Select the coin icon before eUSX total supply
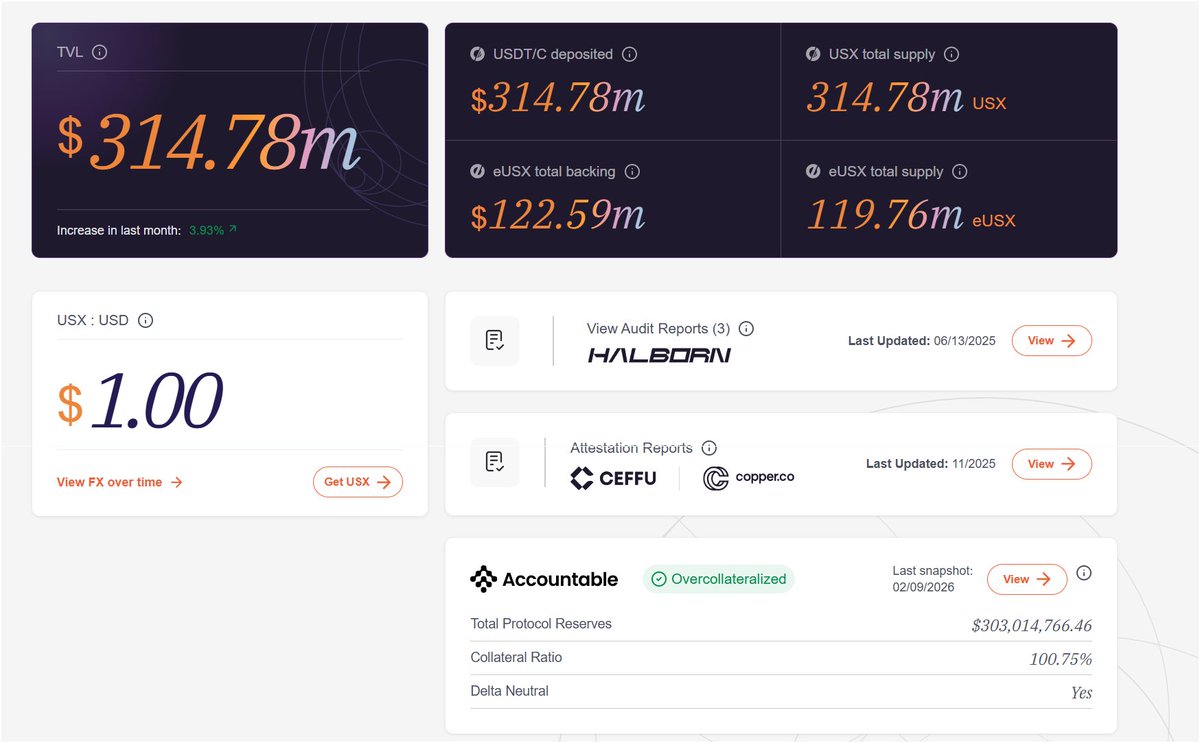 click(x=813, y=171)
